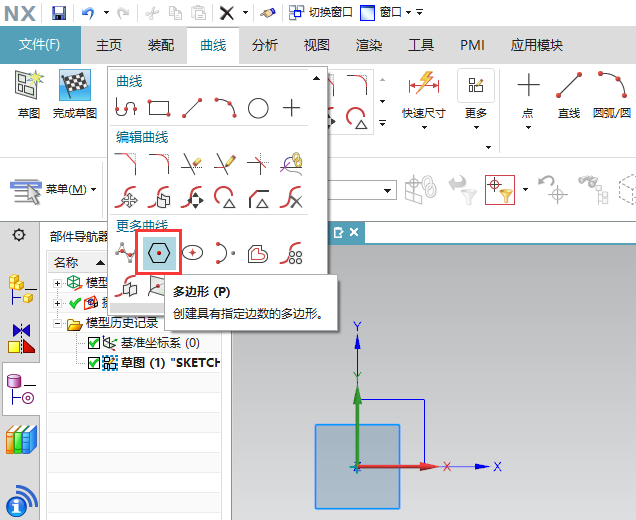Open the More (更多) gallery
The height and width of the screenshot is (520, 636).
pos(476,100)
